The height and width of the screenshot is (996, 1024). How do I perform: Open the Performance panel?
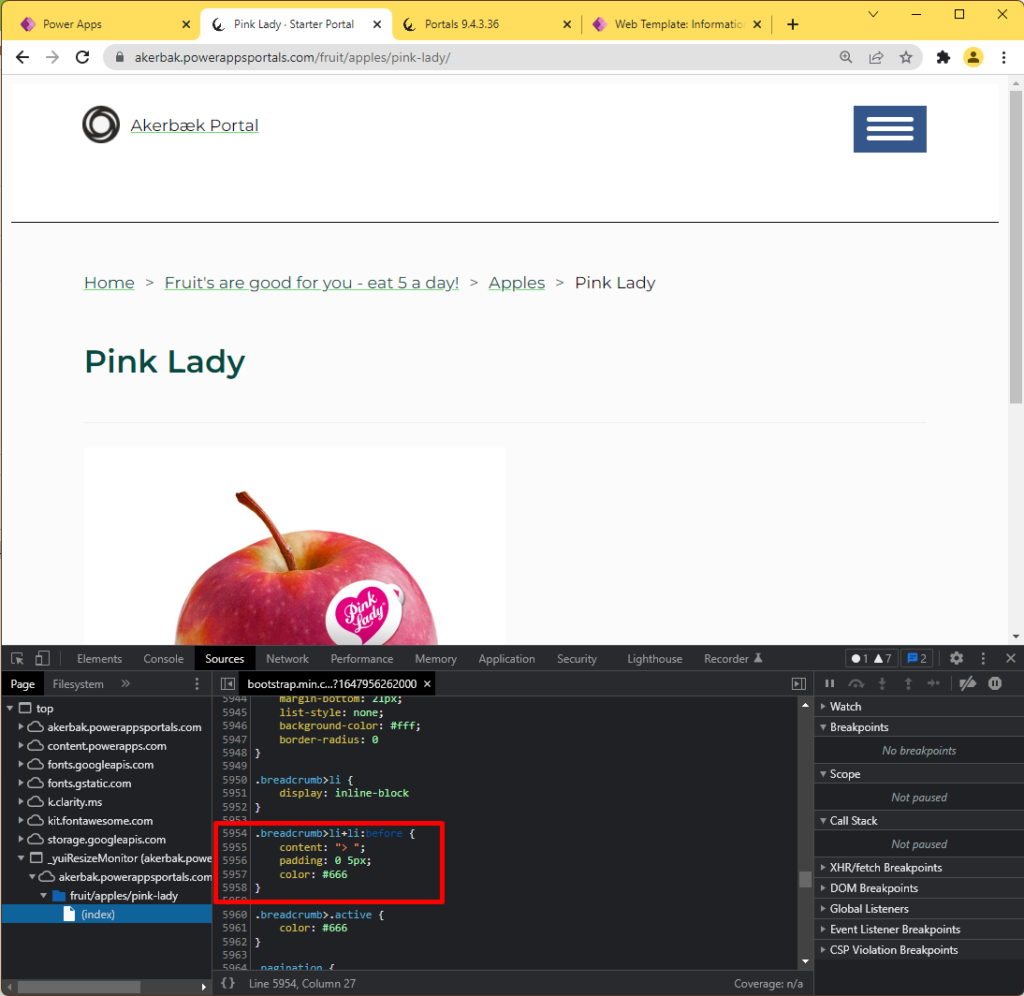[362, 658]
